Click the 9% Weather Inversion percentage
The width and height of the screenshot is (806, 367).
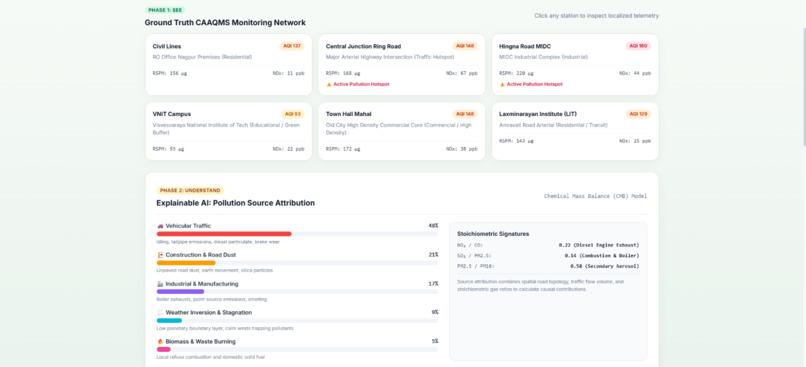[435, 313]
